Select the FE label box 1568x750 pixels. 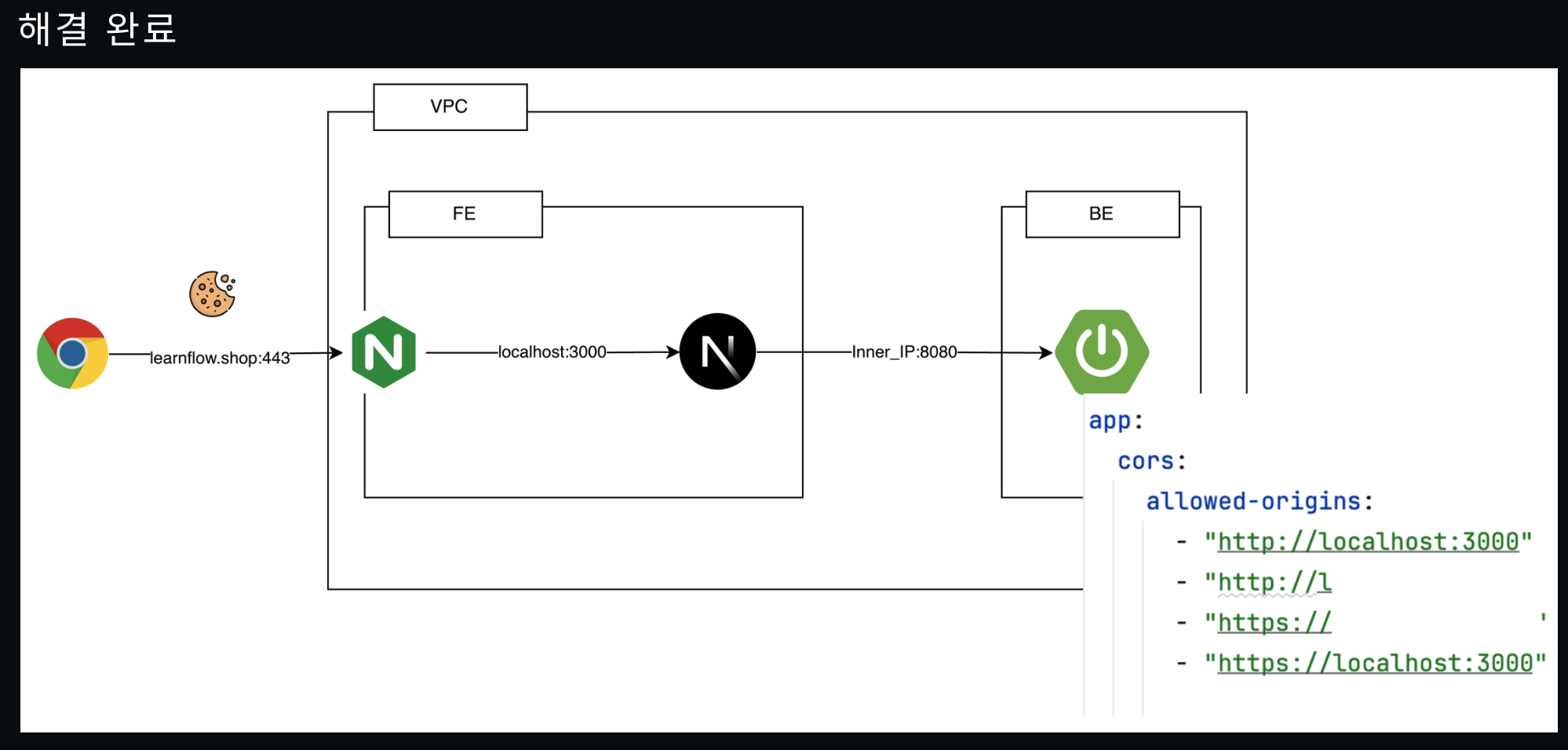pyautogui.click(x=465, y=214)
